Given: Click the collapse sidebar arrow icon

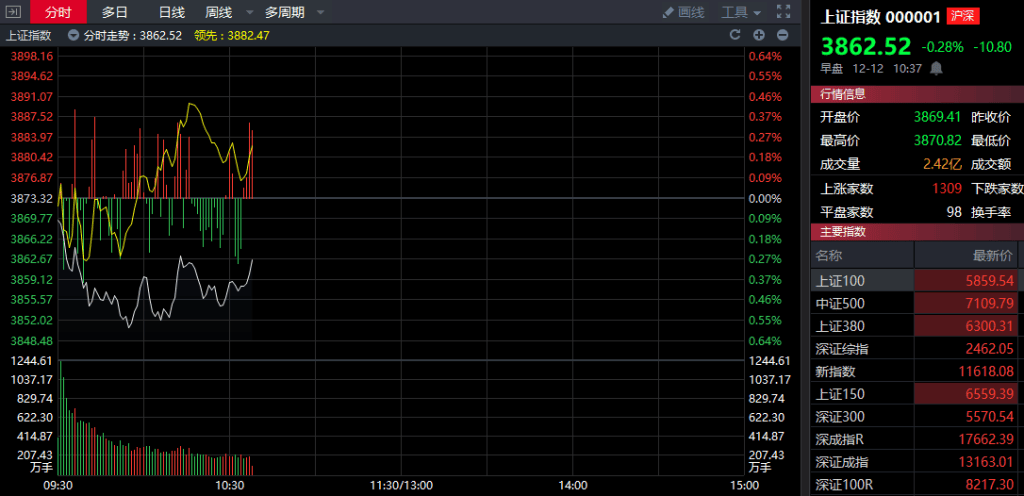Looking at the screenshot, I should click(x=14, y=13).
